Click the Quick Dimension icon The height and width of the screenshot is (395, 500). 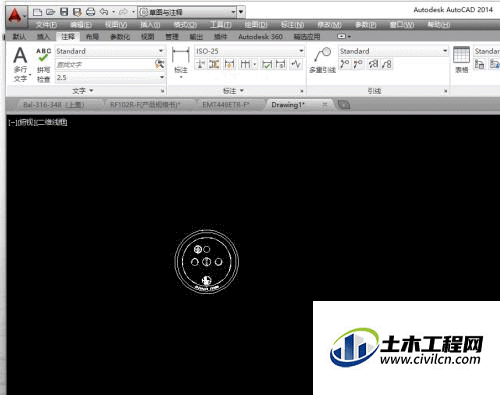tap(229, 64)
